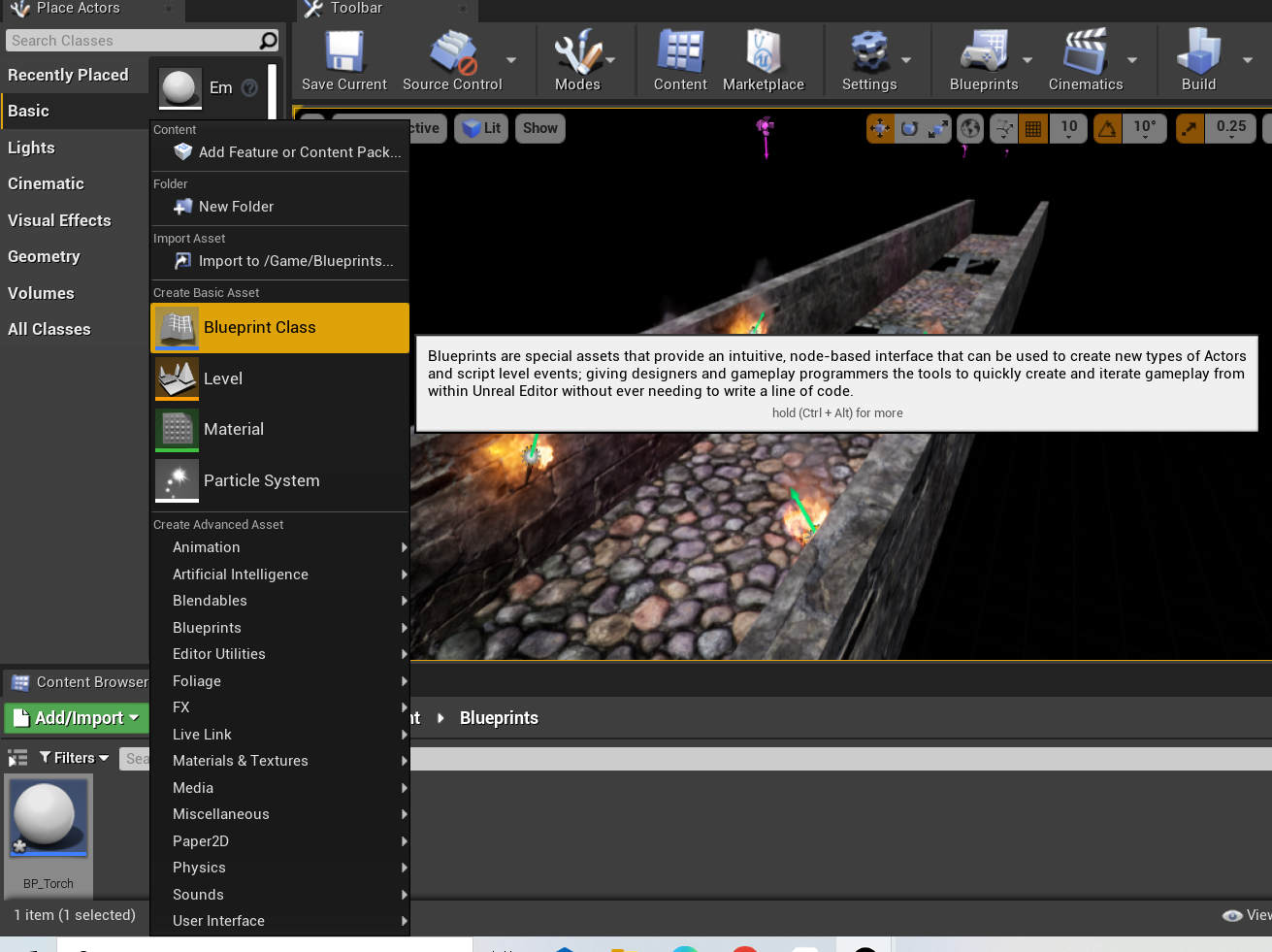Expand the Materials & Textures submenu
This screenshot has width=1272, height=952.
[279, 761]
